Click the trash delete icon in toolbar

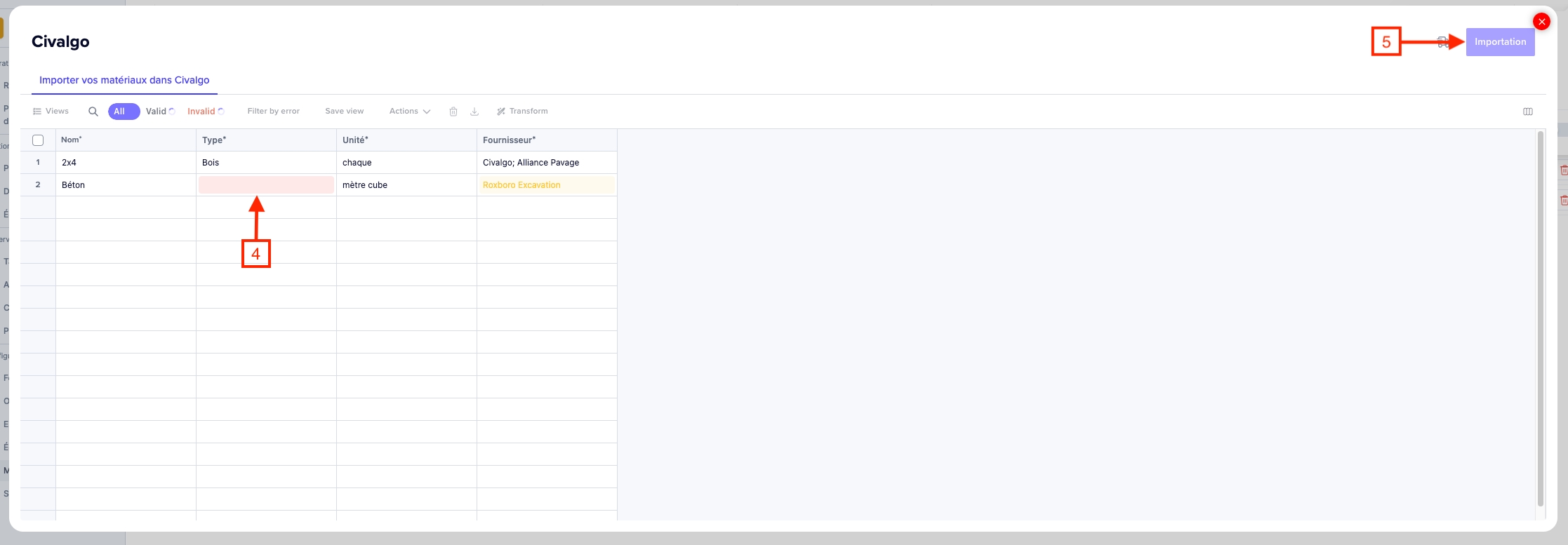(453, 112)
